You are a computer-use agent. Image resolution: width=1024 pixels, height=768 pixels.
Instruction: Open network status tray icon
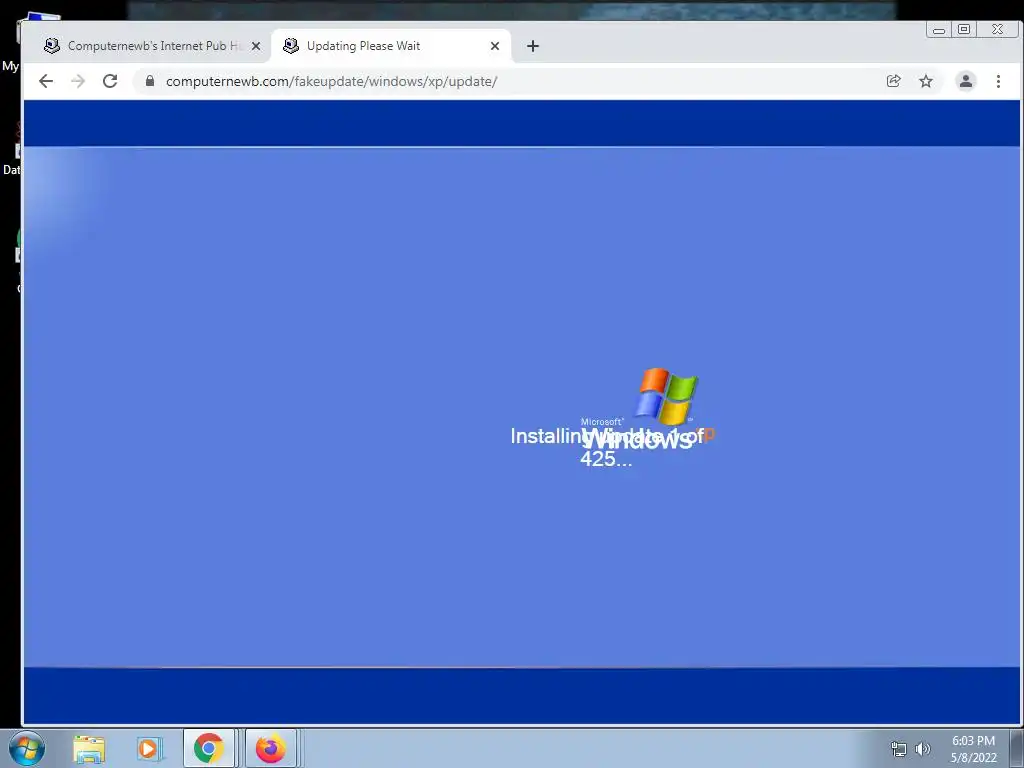point(899,749)
